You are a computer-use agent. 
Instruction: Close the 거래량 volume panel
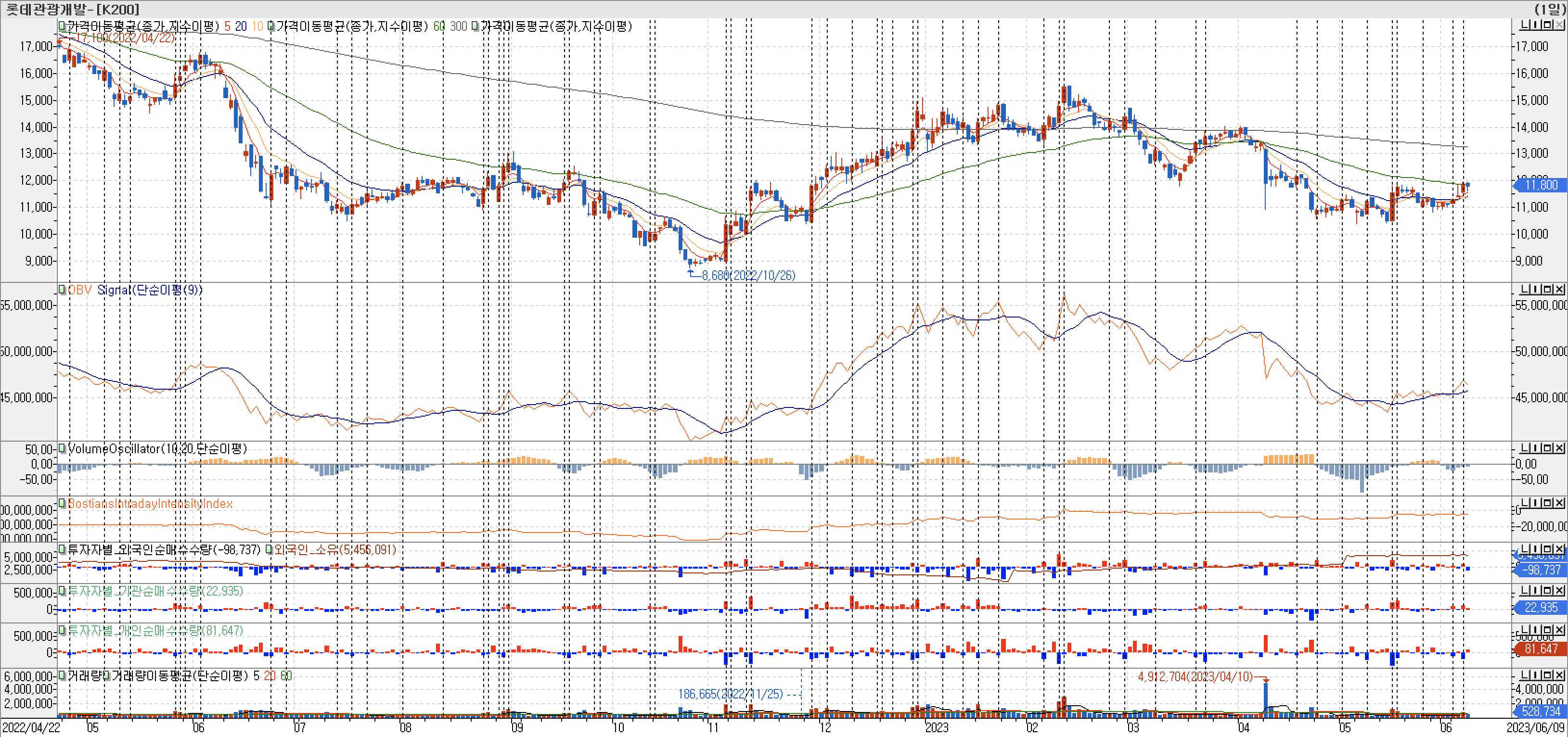coord(1559,675)
